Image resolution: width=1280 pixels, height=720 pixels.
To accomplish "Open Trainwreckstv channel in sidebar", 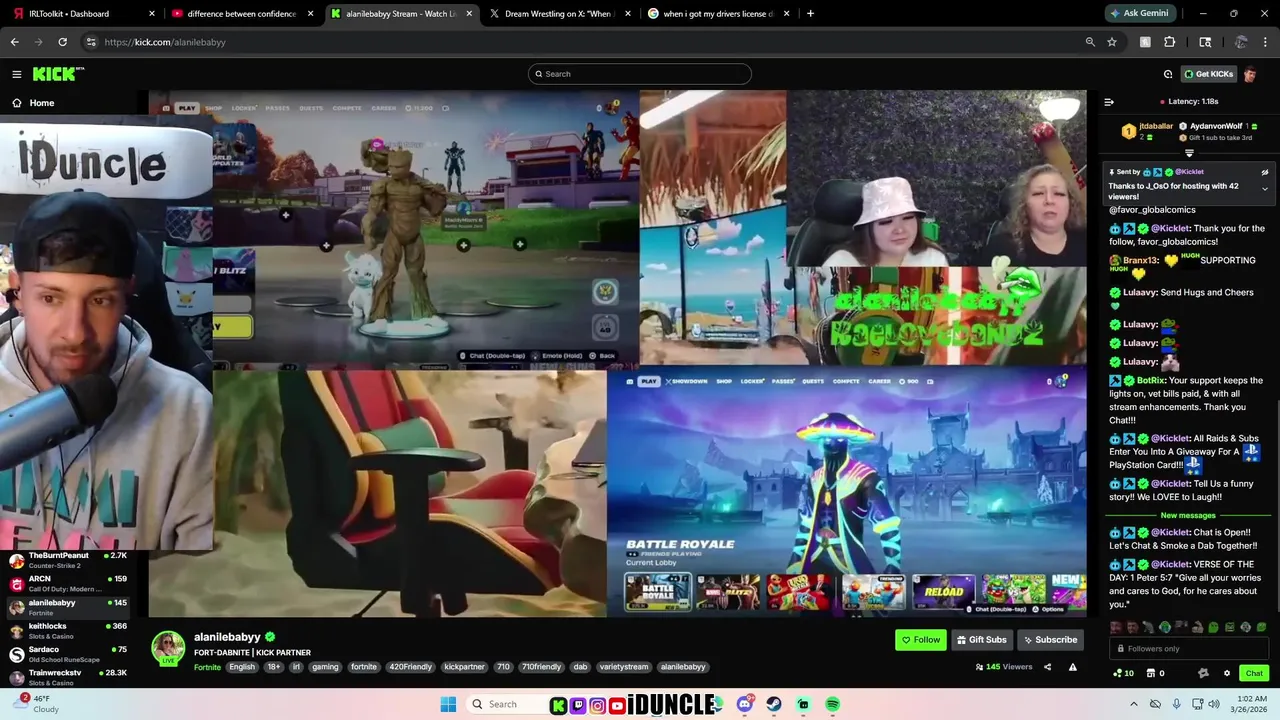I will click(x=68, y=678).
